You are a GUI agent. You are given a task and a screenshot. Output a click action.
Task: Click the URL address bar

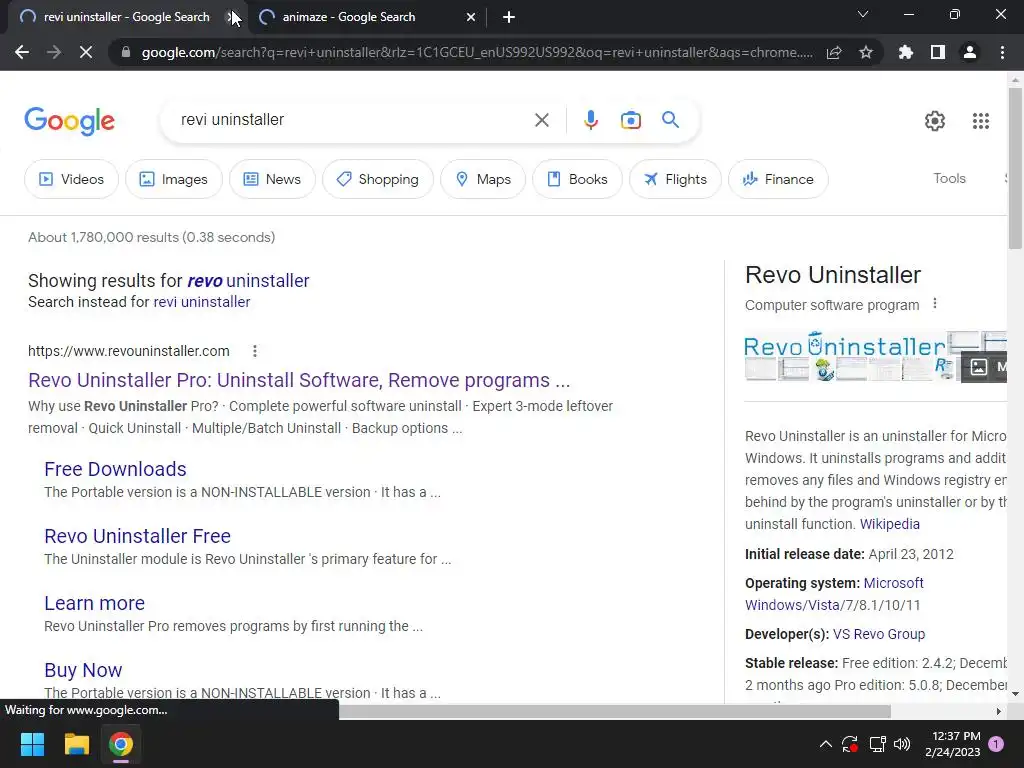(x=477, y=52)
